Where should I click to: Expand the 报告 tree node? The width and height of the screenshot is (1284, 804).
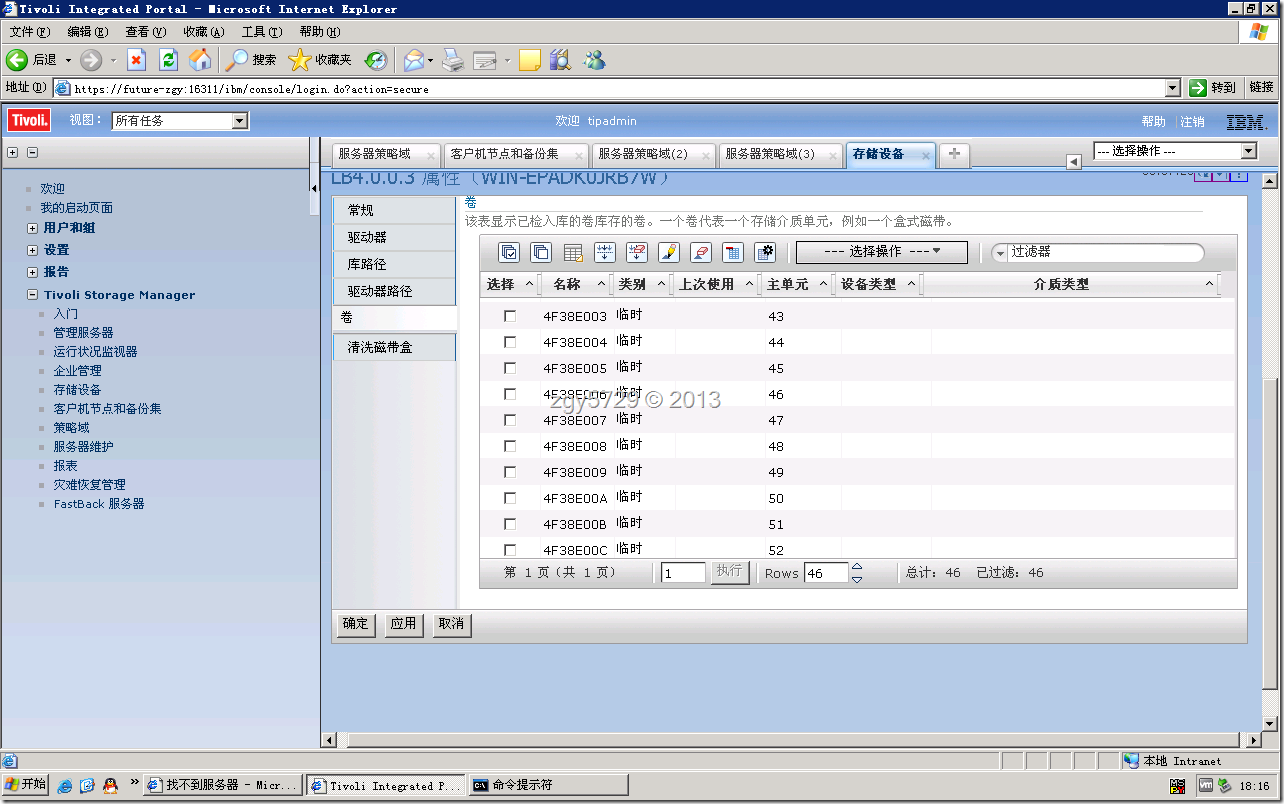coord(33,272)
